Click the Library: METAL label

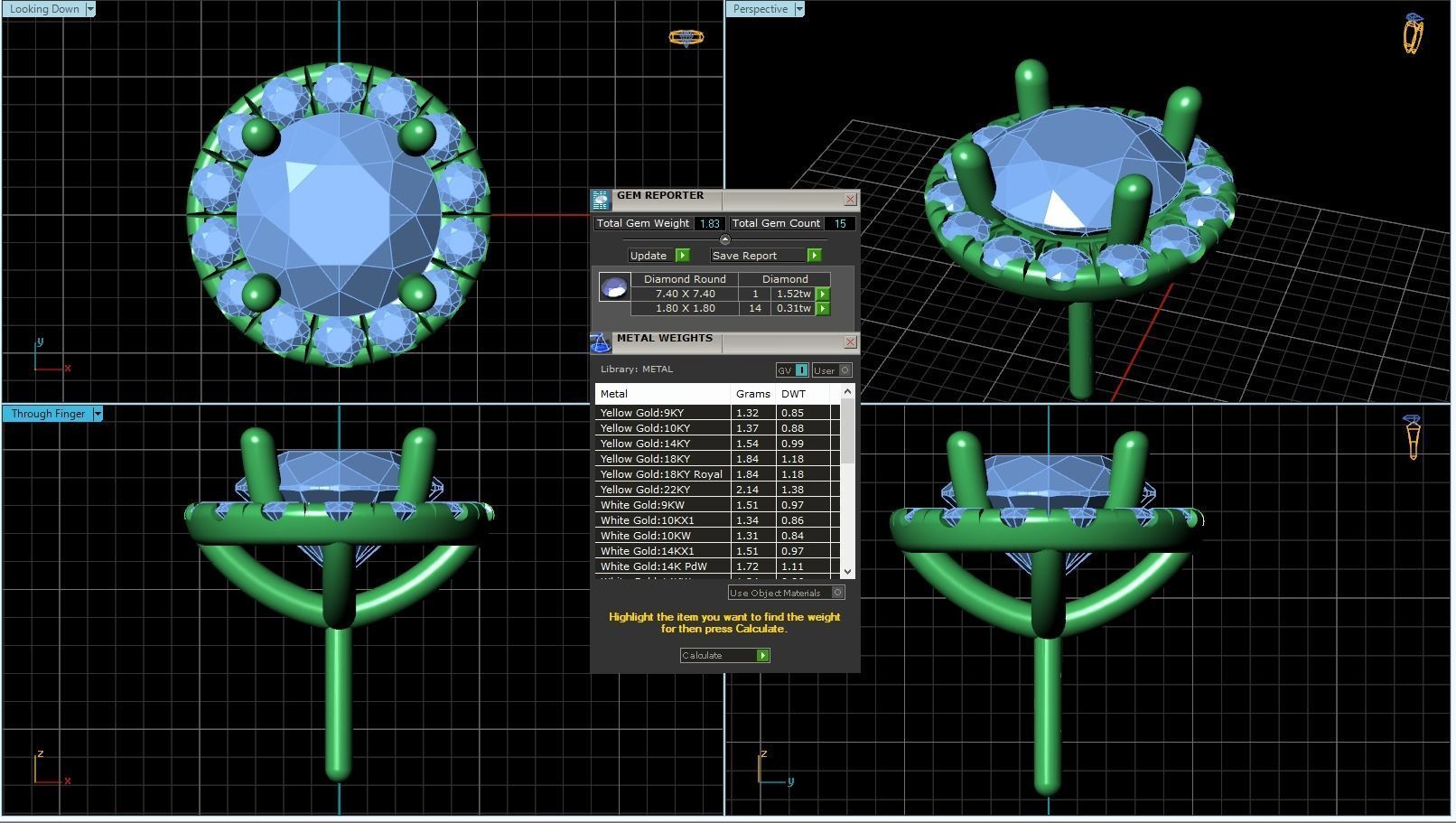[x=637, y=369]
